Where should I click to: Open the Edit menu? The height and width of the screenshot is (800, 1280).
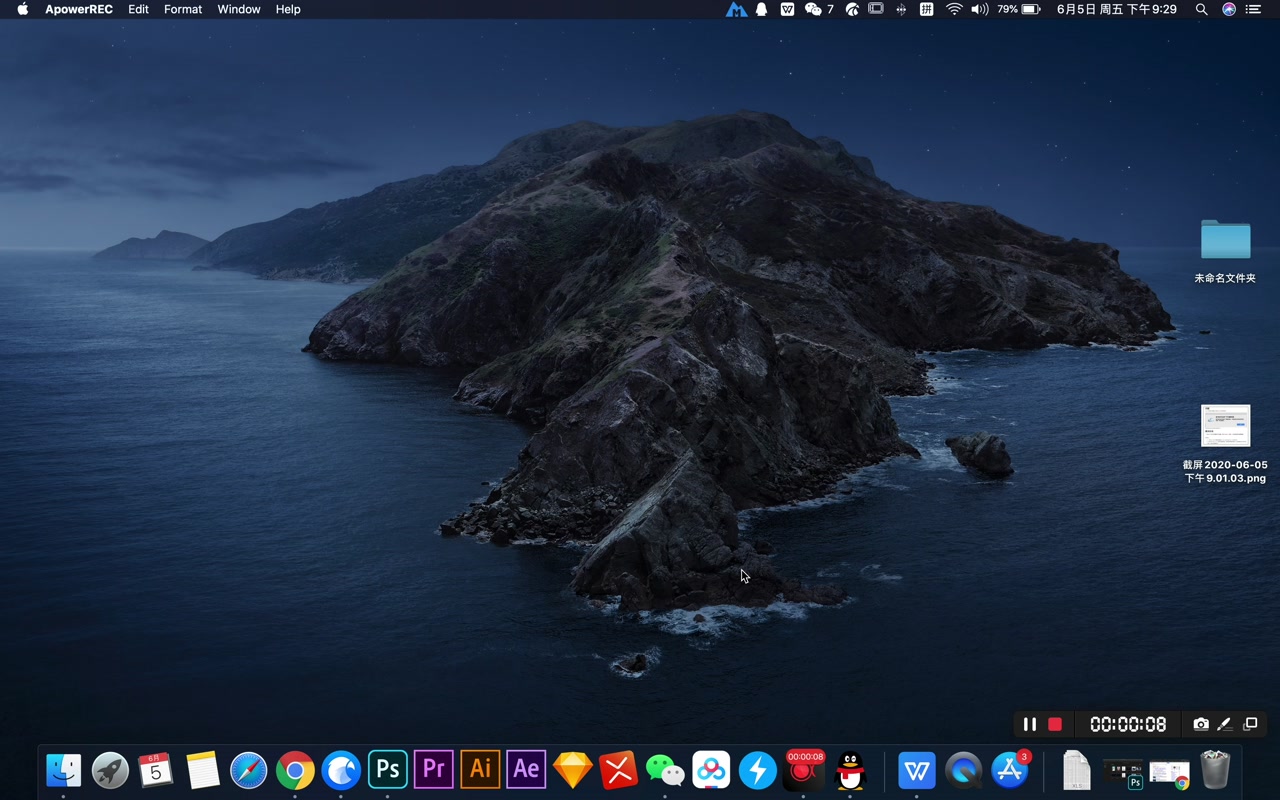(x=138, y=9)
